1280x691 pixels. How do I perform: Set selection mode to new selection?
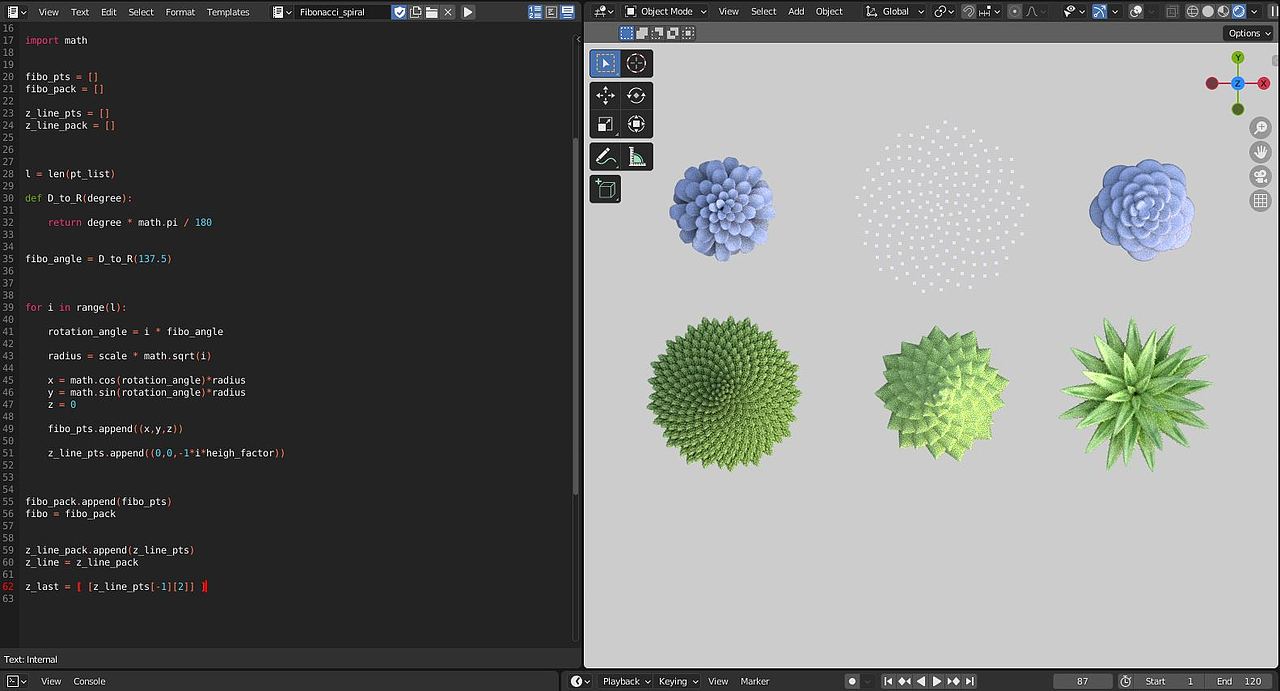(627, 33)
